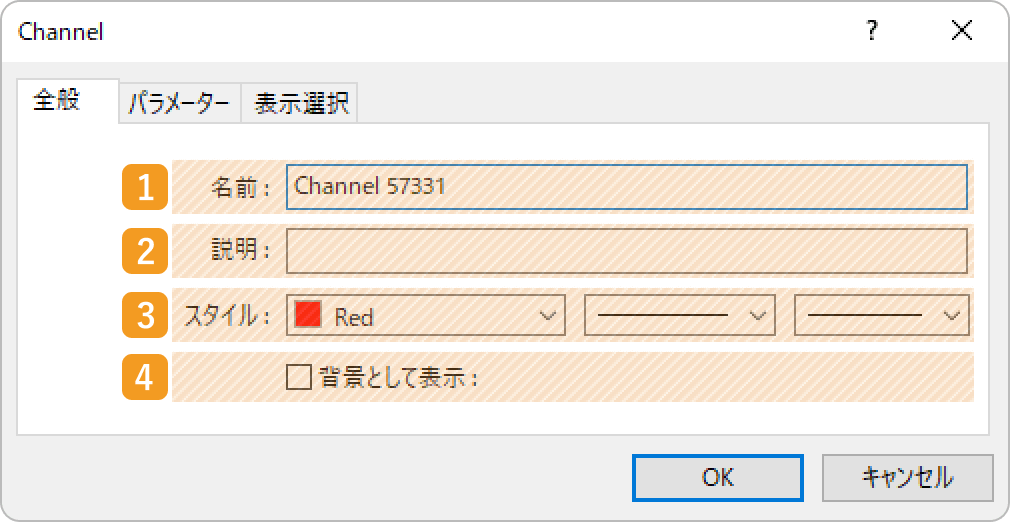Click the chevron arrow of color combo
1010x522 pixels.
(548, 315)
